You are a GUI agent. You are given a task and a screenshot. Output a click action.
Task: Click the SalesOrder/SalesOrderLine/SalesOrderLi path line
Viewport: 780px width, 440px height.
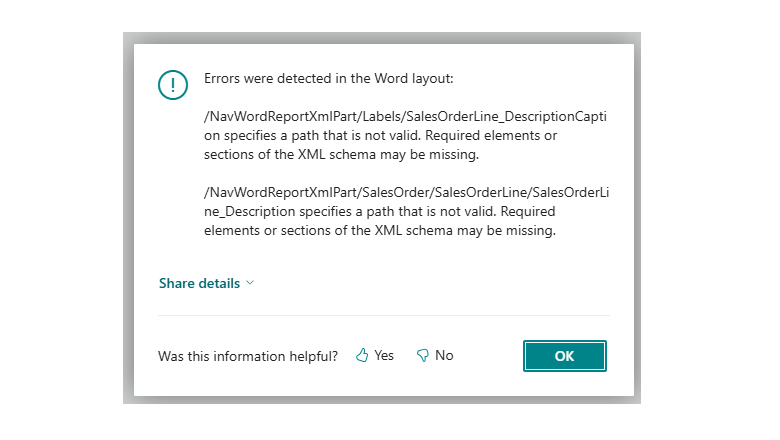coord(405,193)
